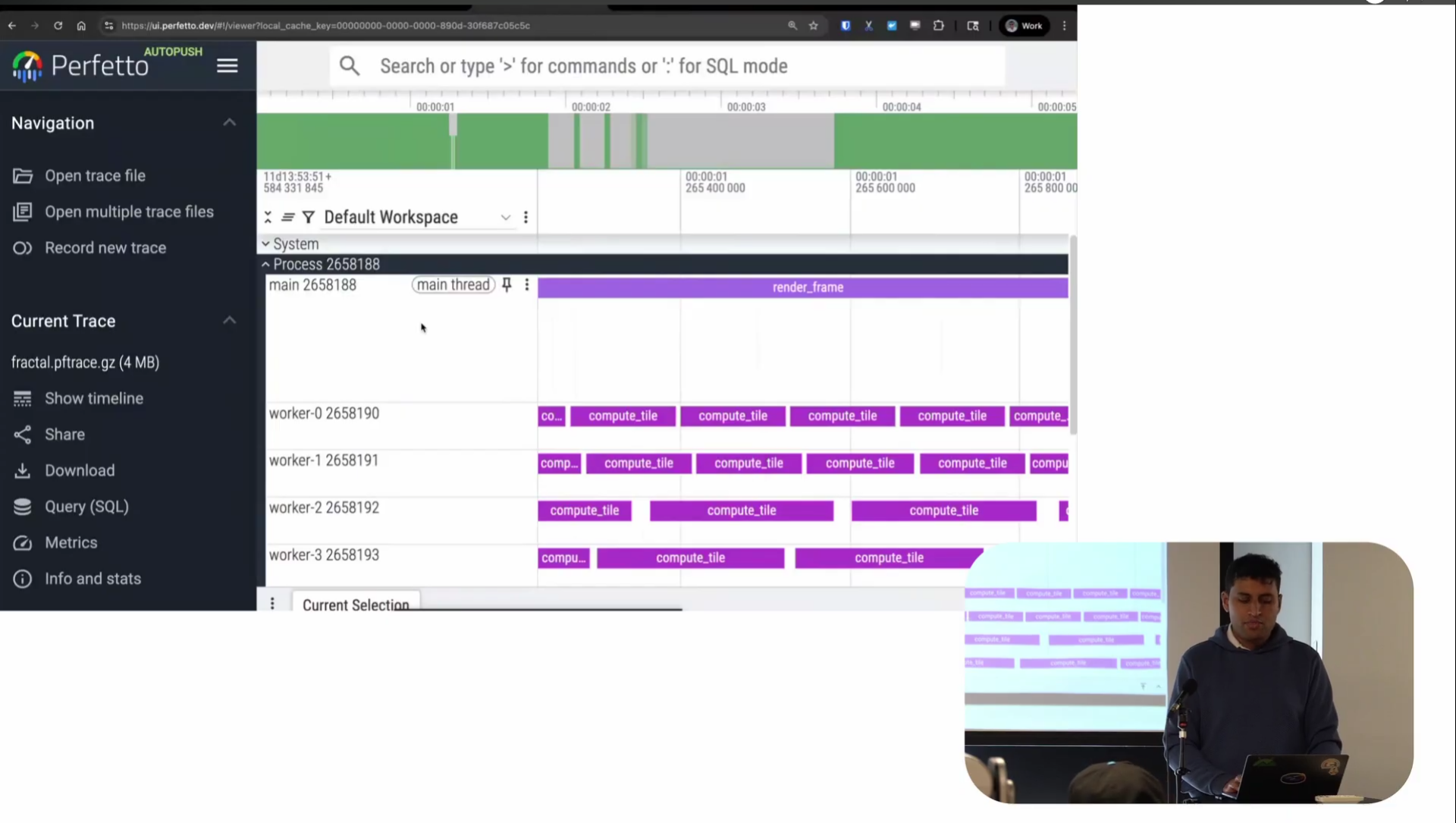Image resolution: width=1456 pixels, height=823 pixels.
Task: Open the hamburger menu next to Perfetto logo
Action: (227, 65)
